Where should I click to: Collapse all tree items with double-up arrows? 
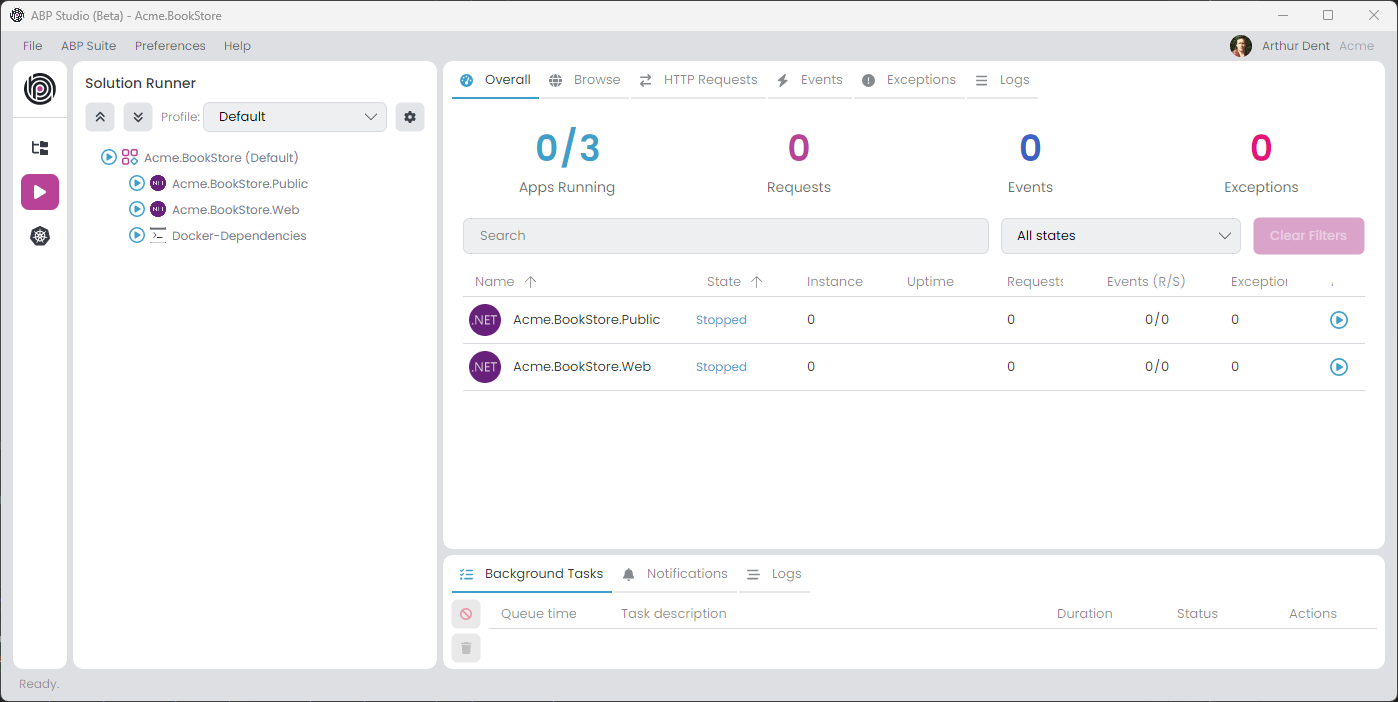(x=100, y=117)
